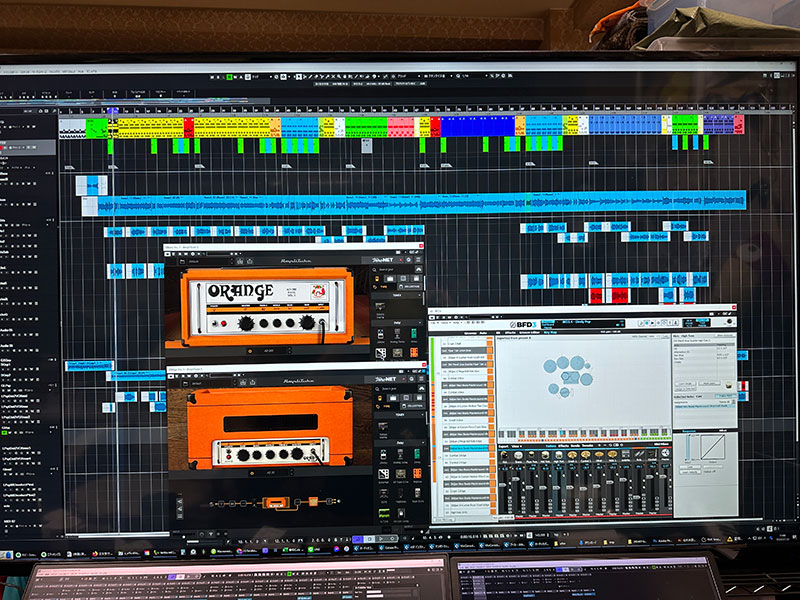Click ToneNET button in upper AmpliTube window

(383, 260)
